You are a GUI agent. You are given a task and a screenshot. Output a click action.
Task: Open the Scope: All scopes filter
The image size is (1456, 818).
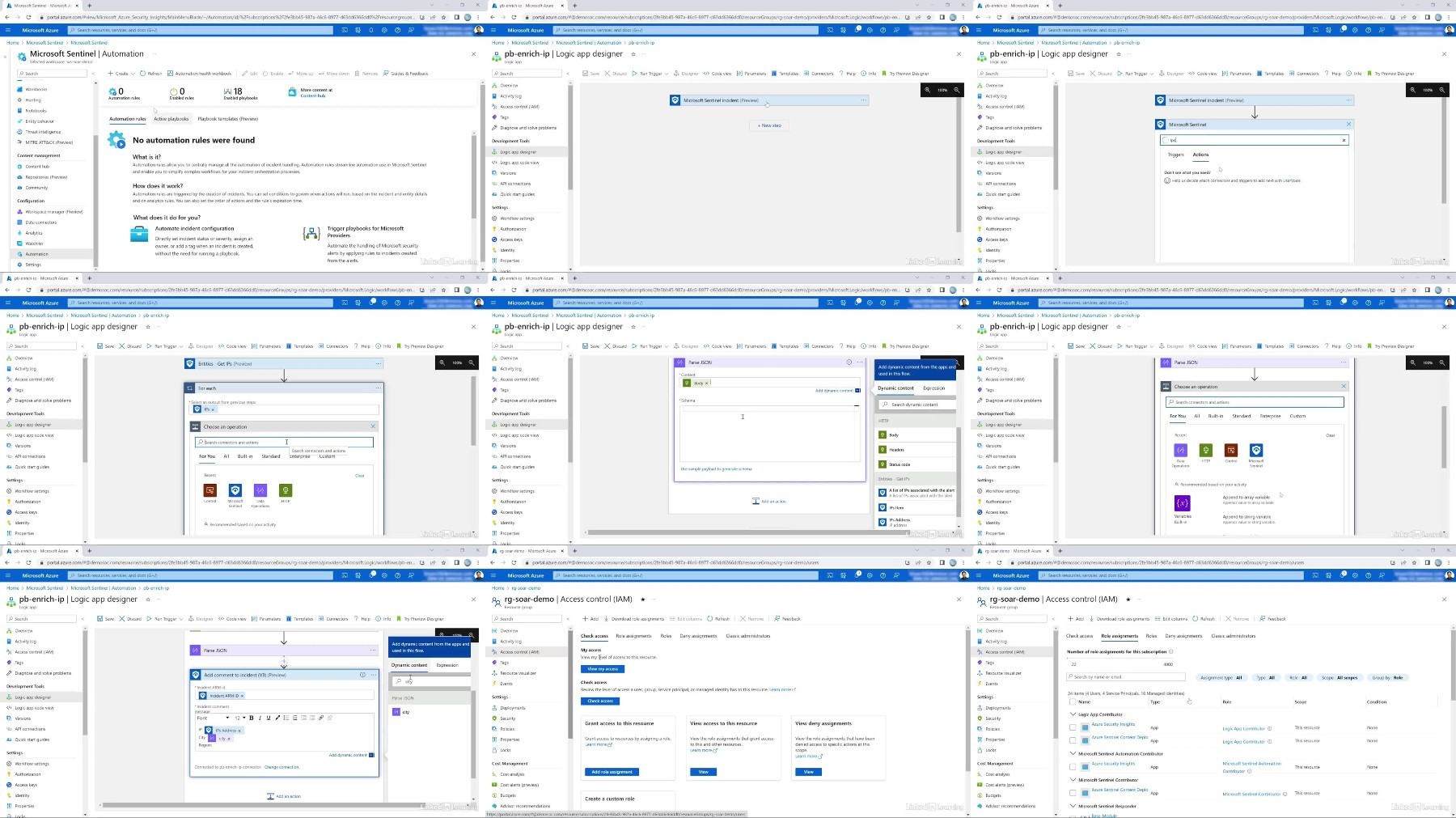coord(1340,678)
